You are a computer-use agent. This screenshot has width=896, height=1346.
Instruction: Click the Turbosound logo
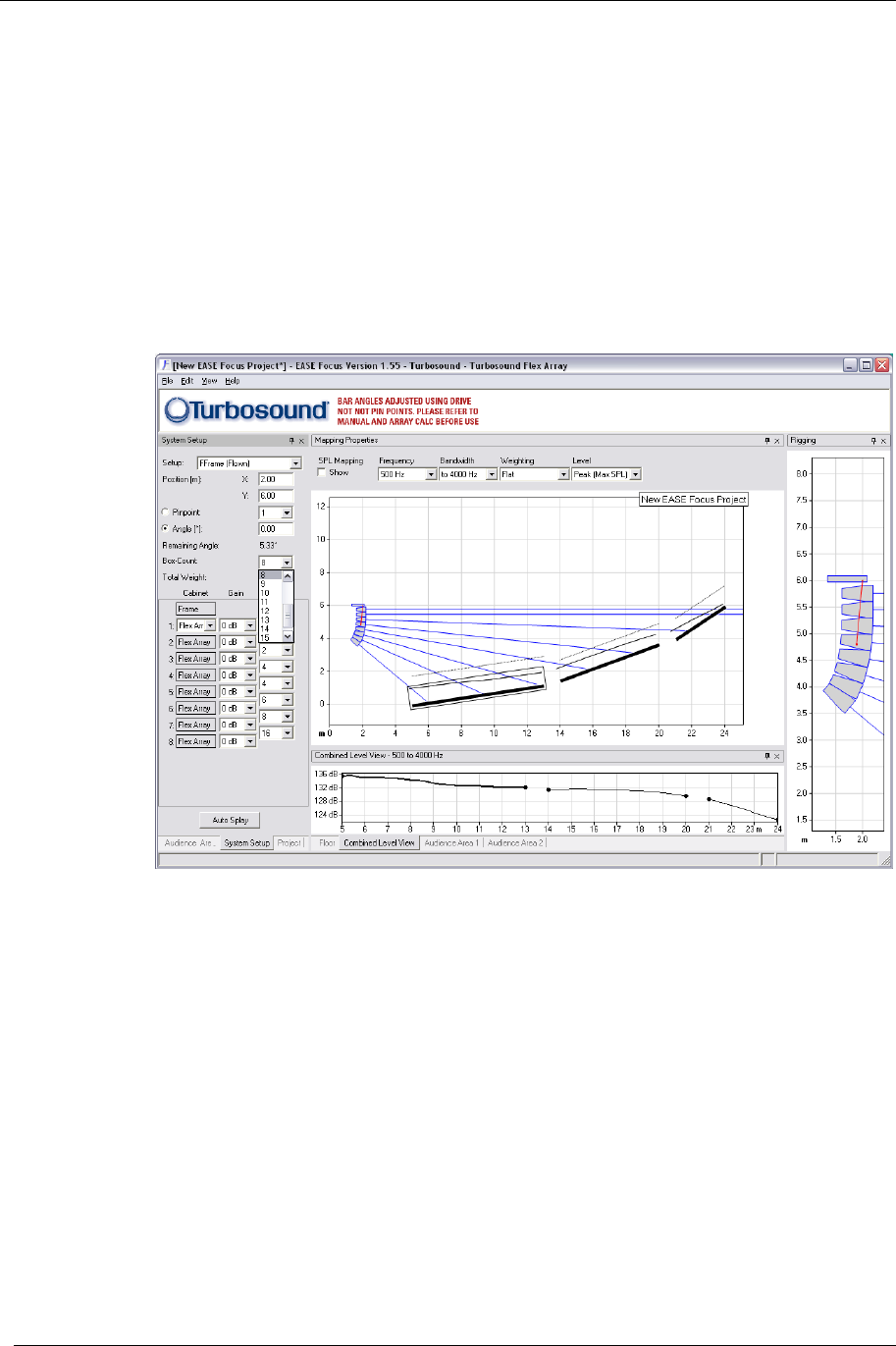(246, 410)
